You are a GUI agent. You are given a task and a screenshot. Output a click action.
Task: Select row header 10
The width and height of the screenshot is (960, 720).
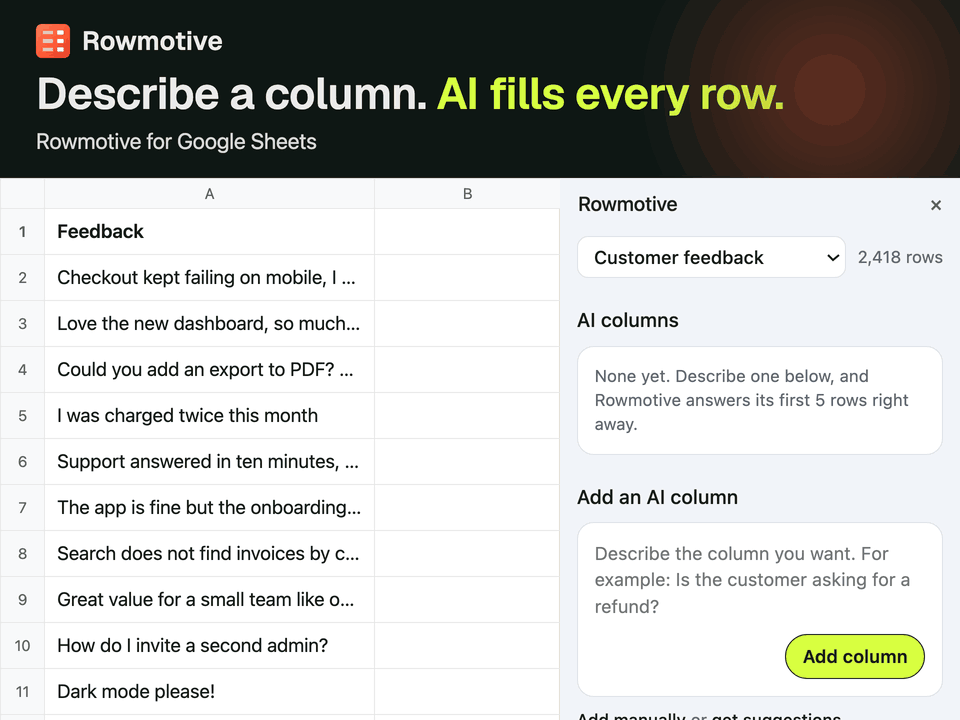(x=23, y=645)
